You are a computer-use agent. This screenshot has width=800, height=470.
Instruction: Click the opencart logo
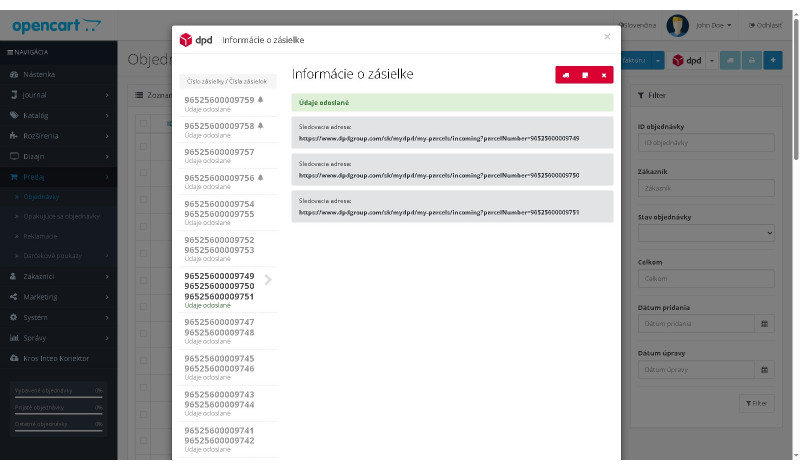[56, 25]
